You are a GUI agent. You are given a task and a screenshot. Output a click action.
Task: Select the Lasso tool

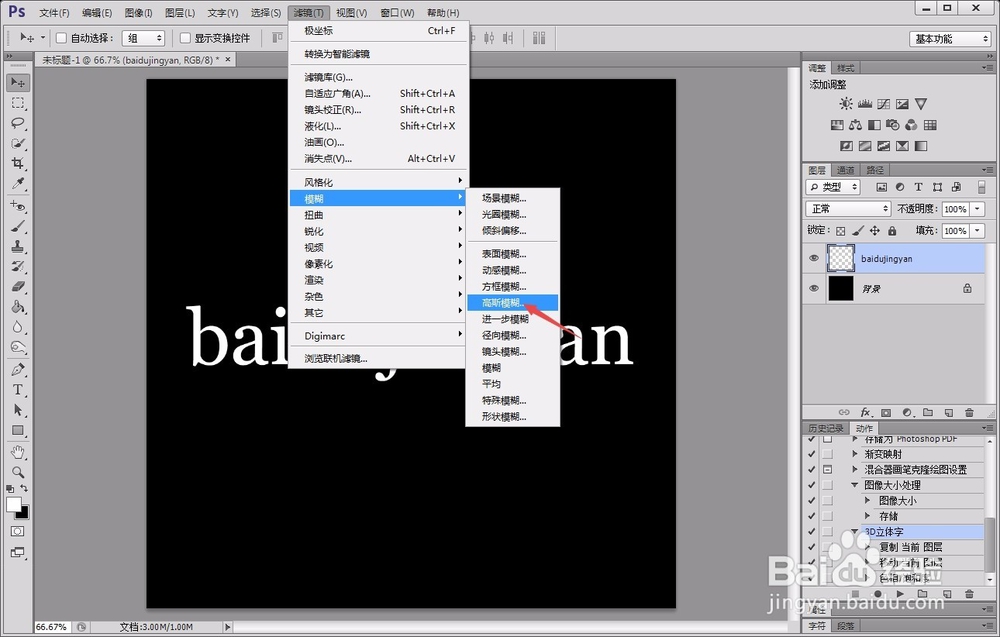[18, 123]
